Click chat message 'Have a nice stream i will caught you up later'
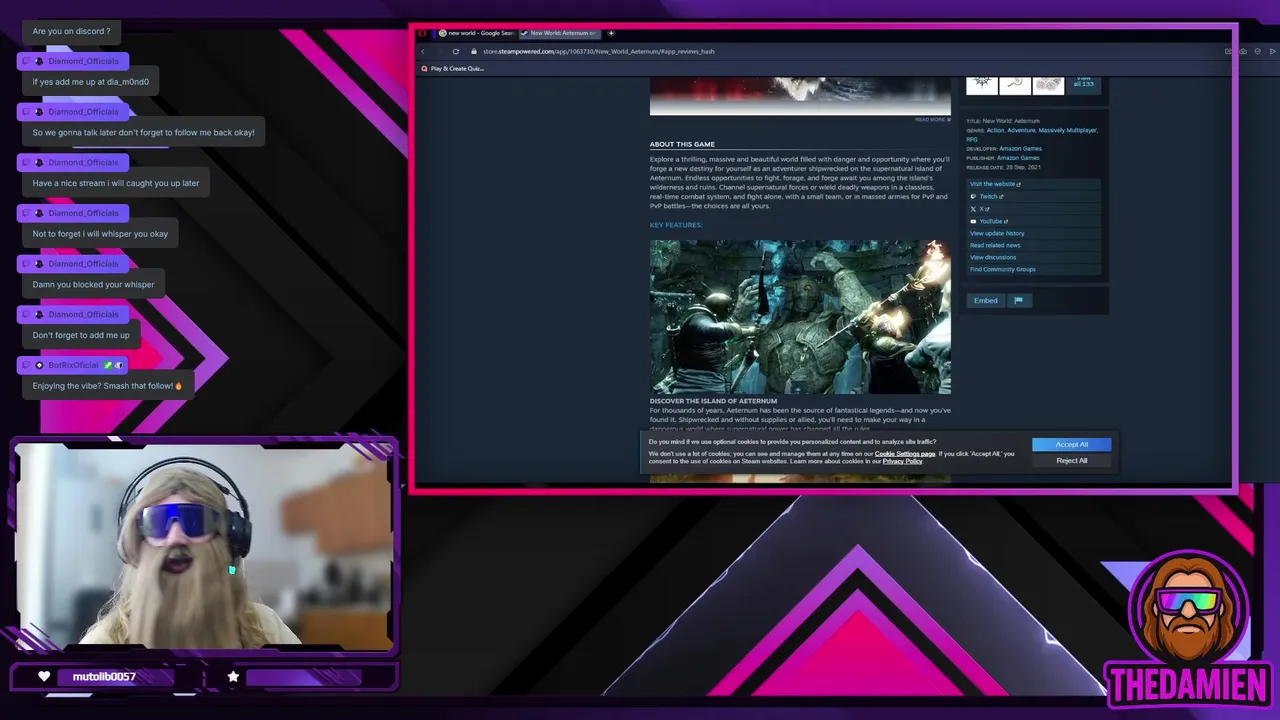This screenshot has width=1280, height=720. pos(116,183)
